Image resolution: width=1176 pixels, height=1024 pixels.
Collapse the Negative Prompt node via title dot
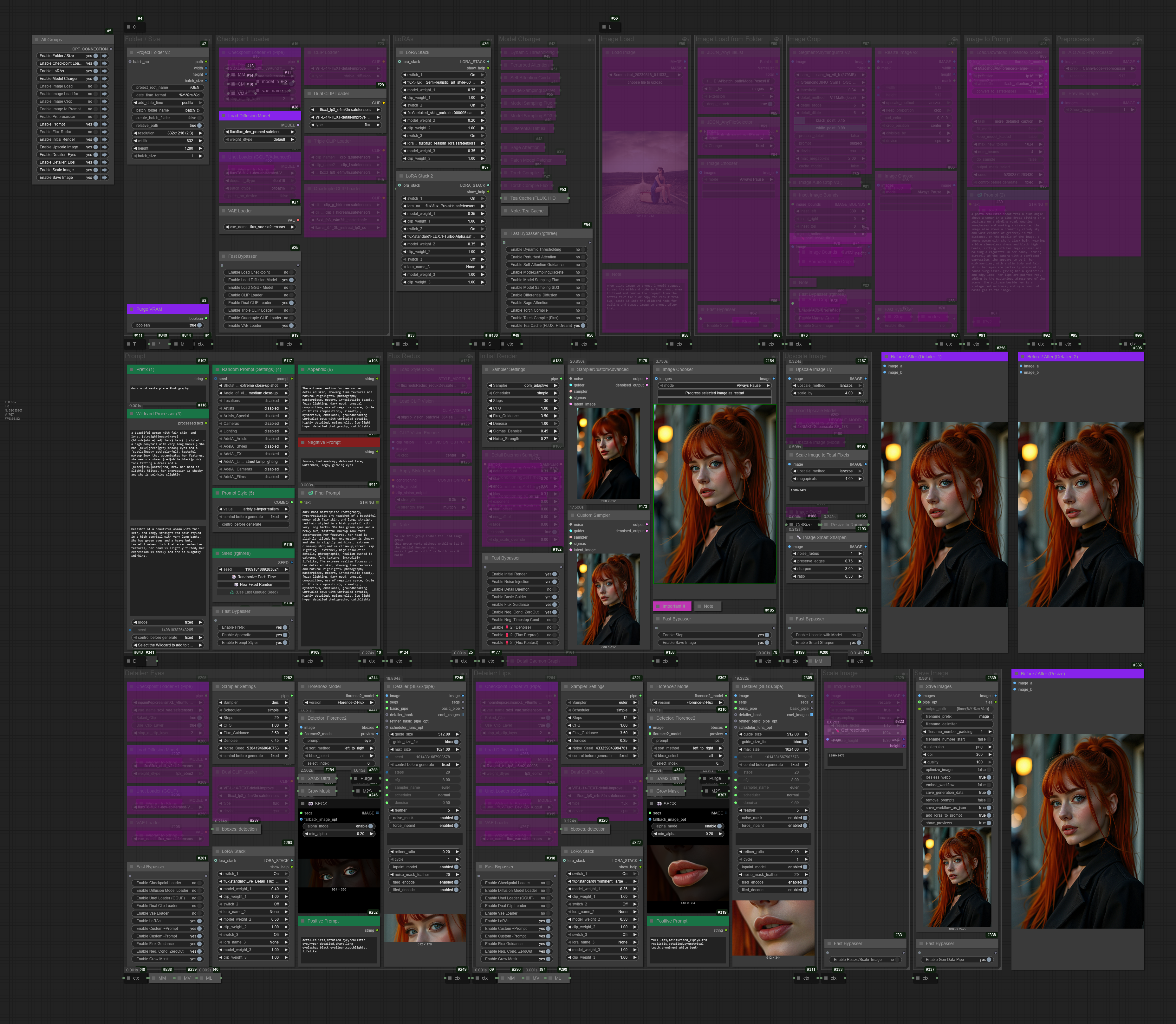[302, 442]
